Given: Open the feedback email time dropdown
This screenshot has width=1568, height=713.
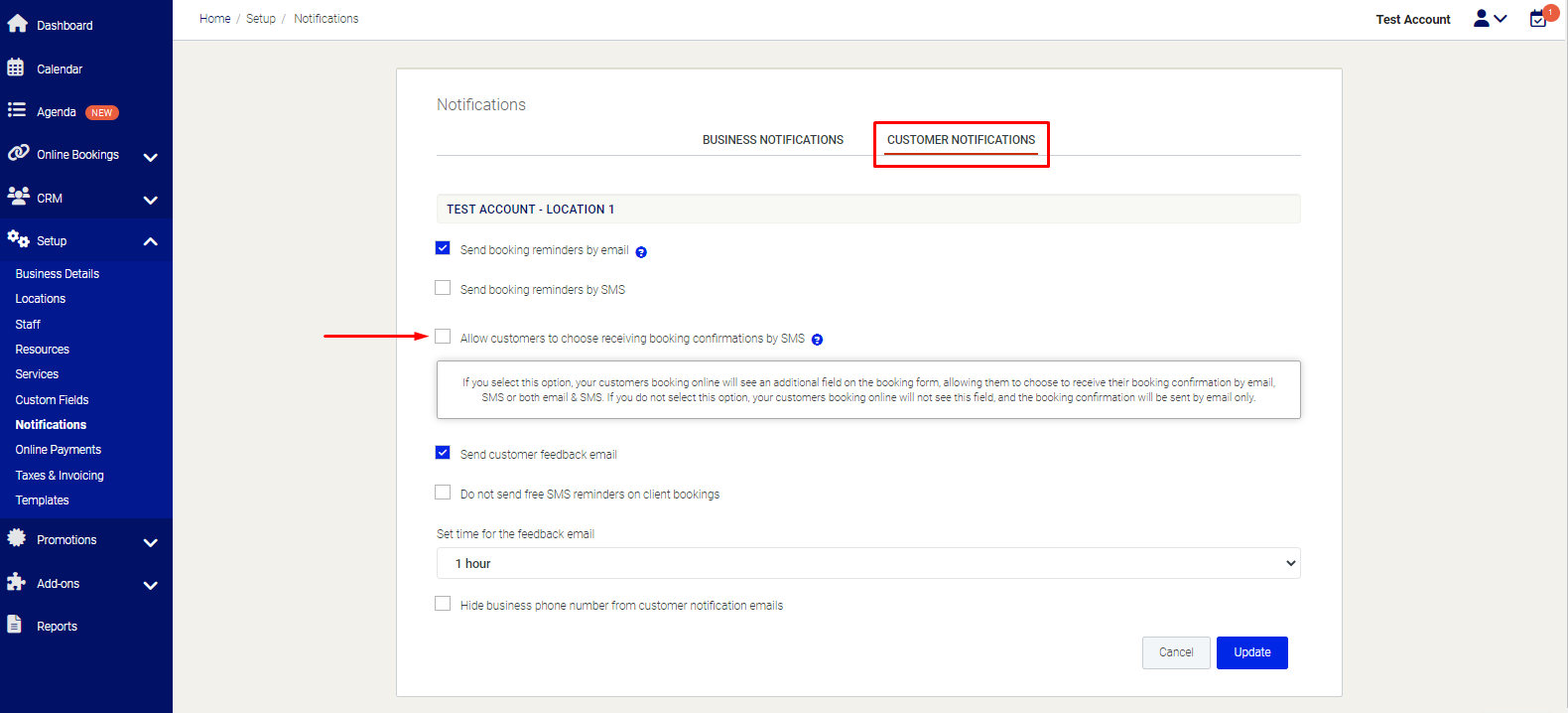Looking at the screenshot, I should 868,563.
